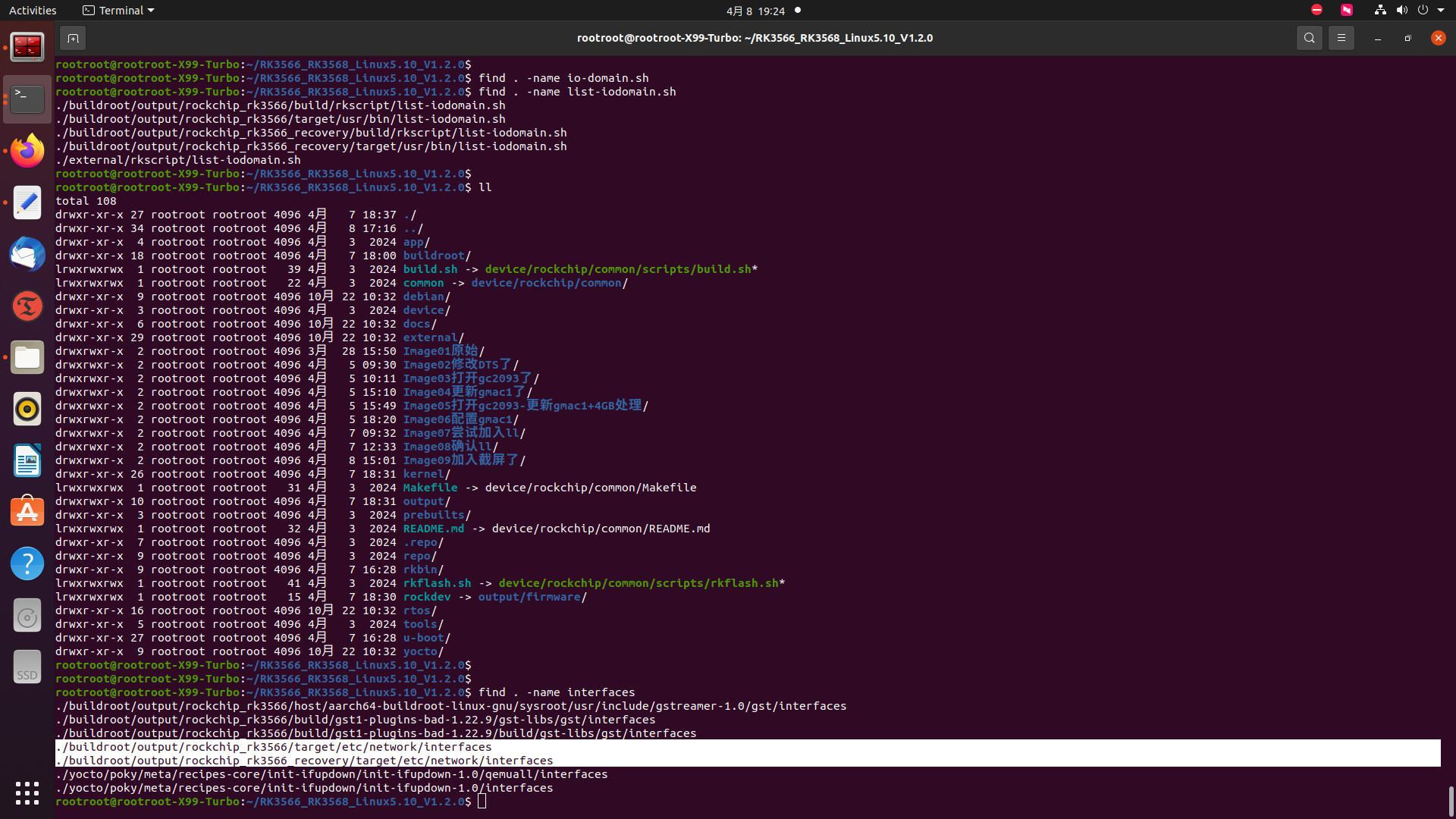Open the terminal hamburger menu
Viewport: 1456px width, 819px height.
(x=1341, y=38)
